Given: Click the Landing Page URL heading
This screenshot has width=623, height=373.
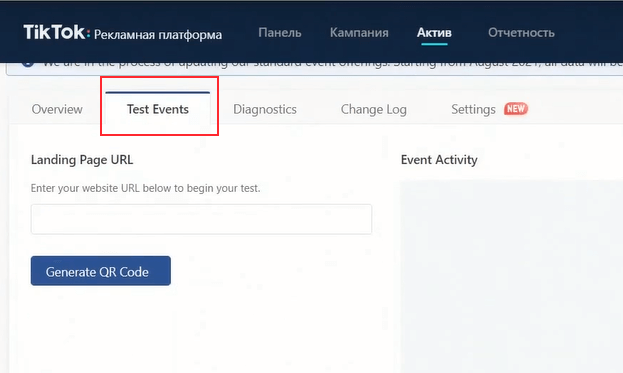Looking at the screenshot, I should (x=82, y=160).
